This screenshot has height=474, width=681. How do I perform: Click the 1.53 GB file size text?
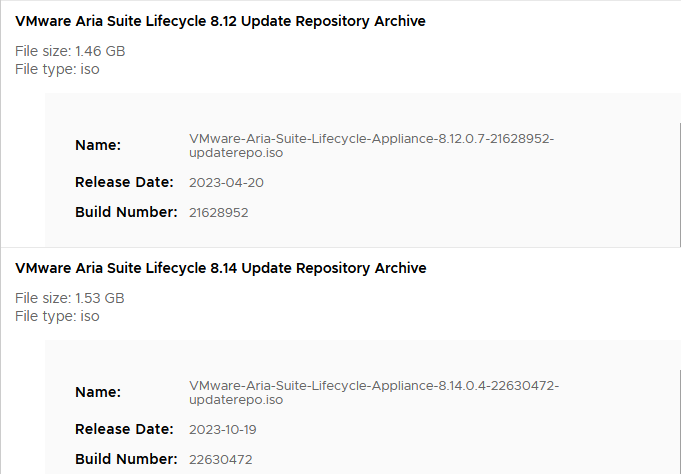[70, 298]
